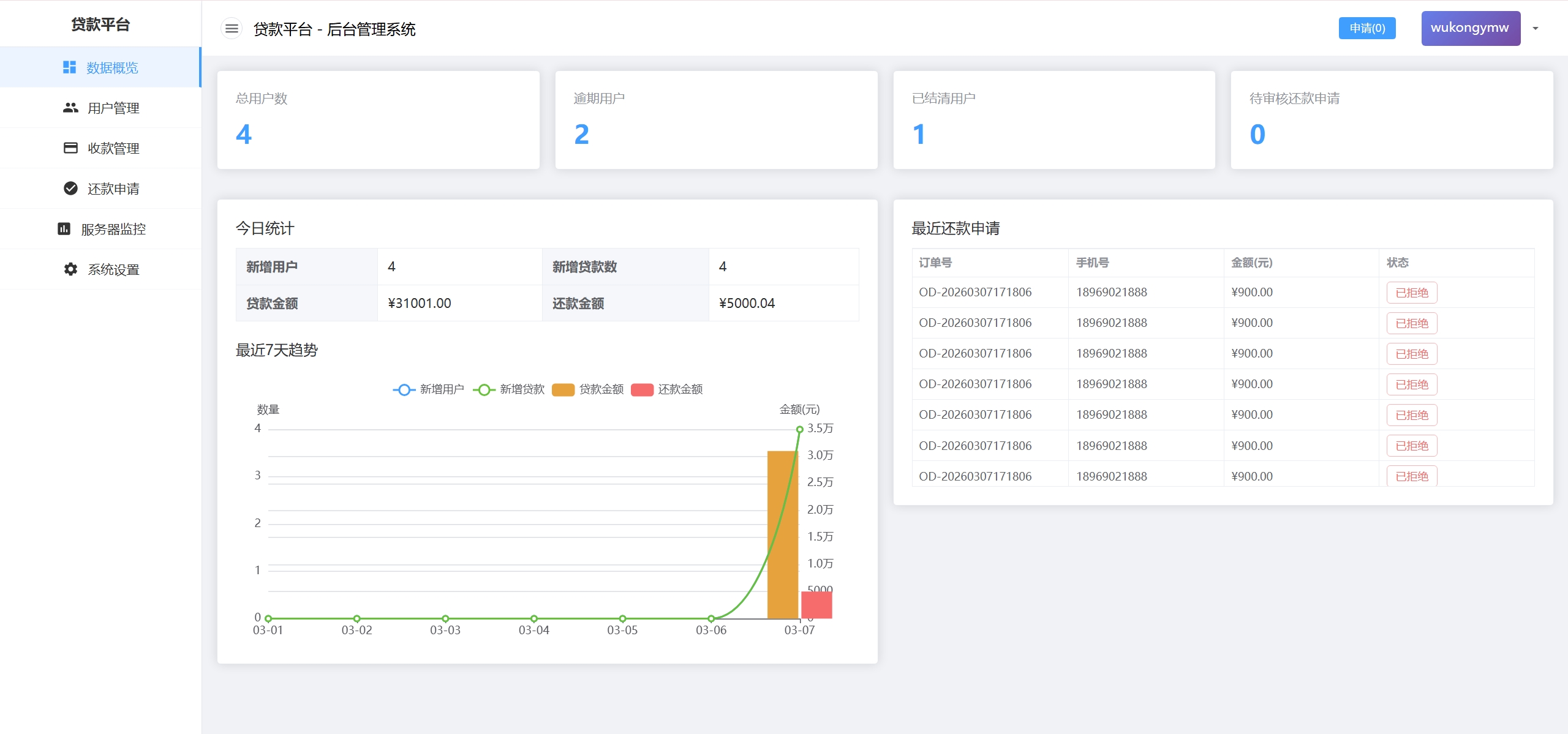Click the 03-07 data point on chart line

799,430
